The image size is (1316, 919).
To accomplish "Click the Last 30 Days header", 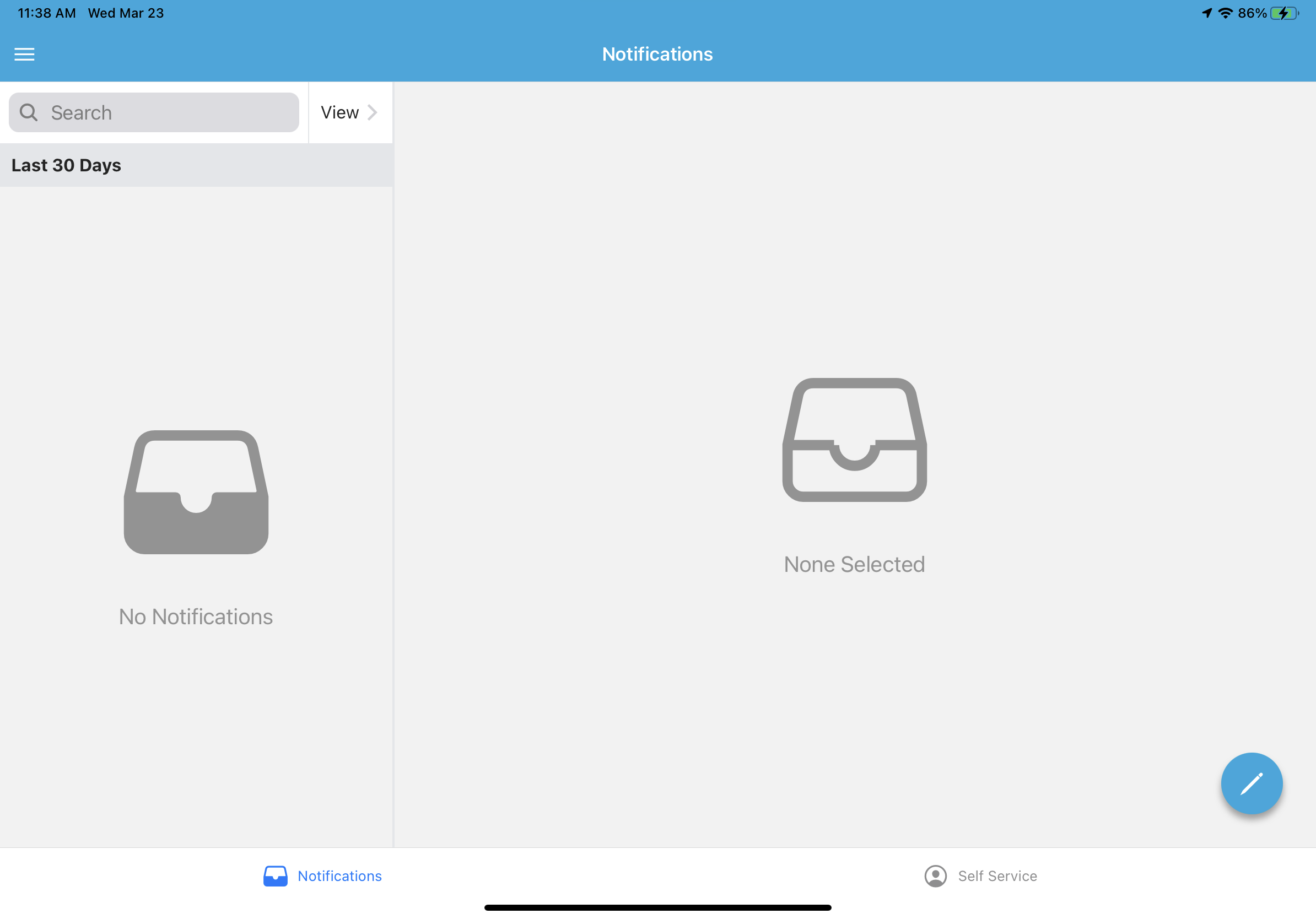I will 196,165.
